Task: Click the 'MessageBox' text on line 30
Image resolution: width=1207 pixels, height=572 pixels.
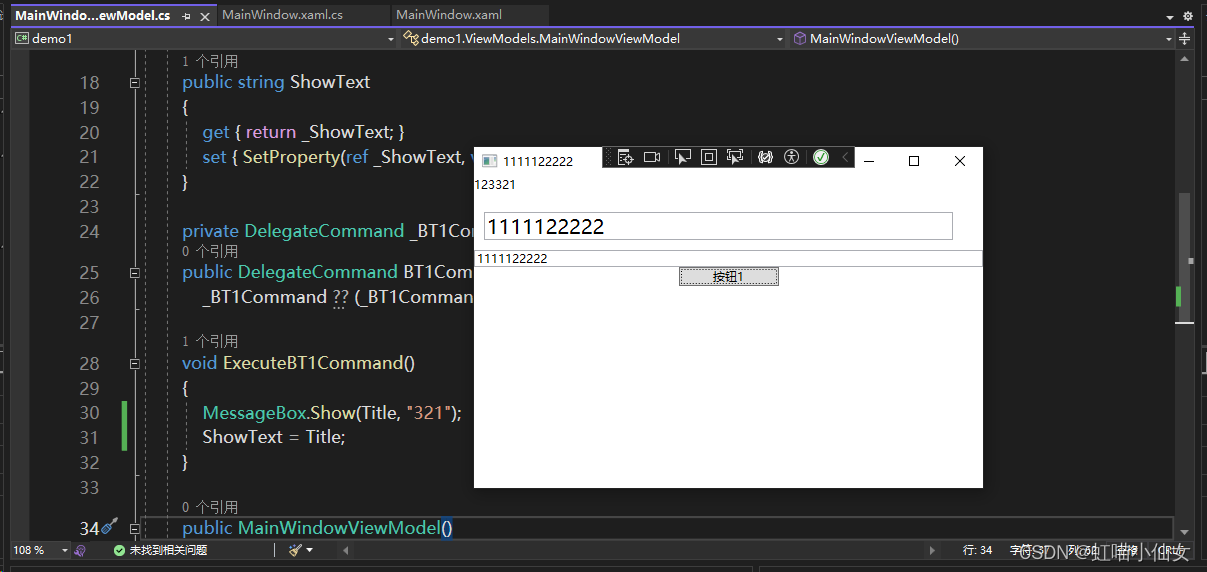Action: click(x=254, y=413)
